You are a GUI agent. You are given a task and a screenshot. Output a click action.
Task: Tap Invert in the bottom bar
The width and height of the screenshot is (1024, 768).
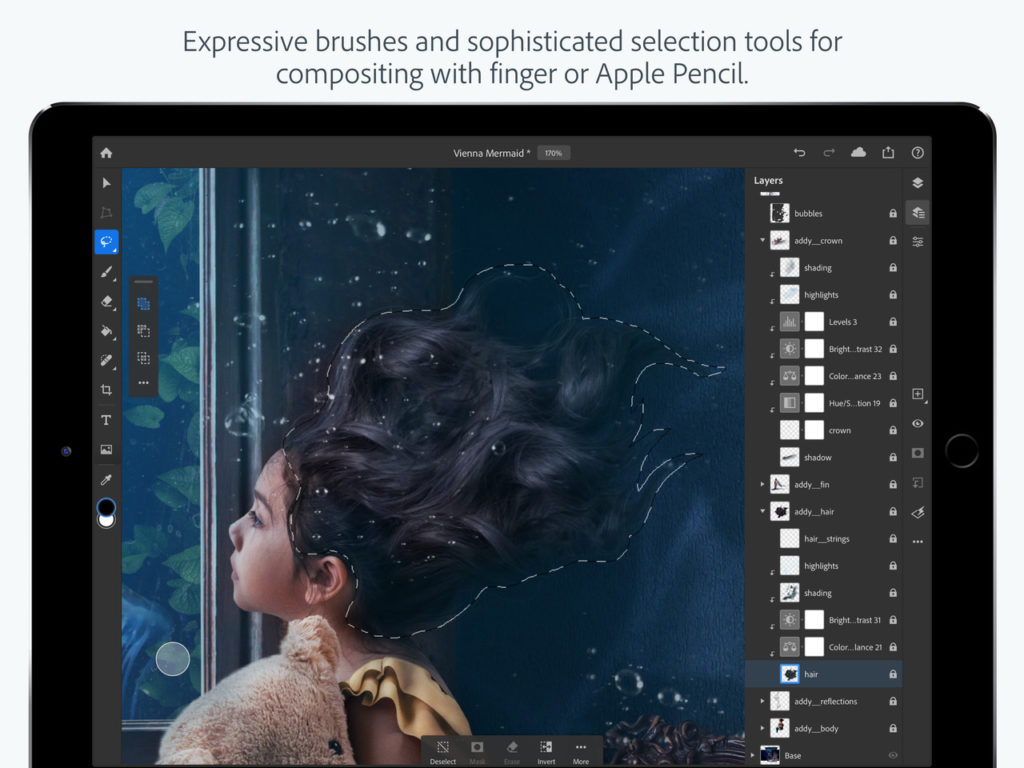click(x=546, y=750)
